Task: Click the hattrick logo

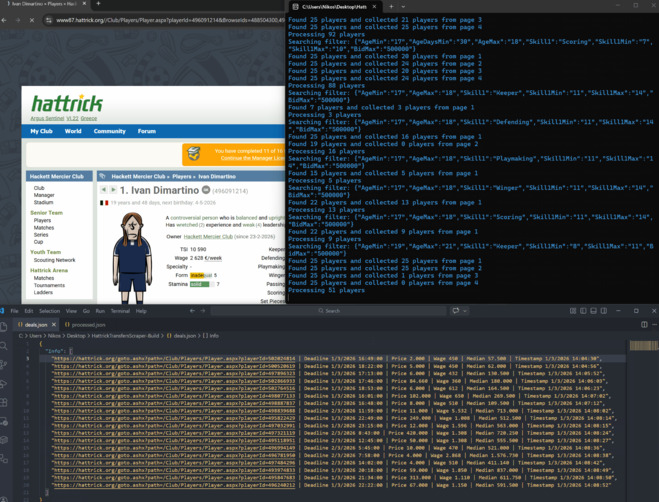Action: 67,103
